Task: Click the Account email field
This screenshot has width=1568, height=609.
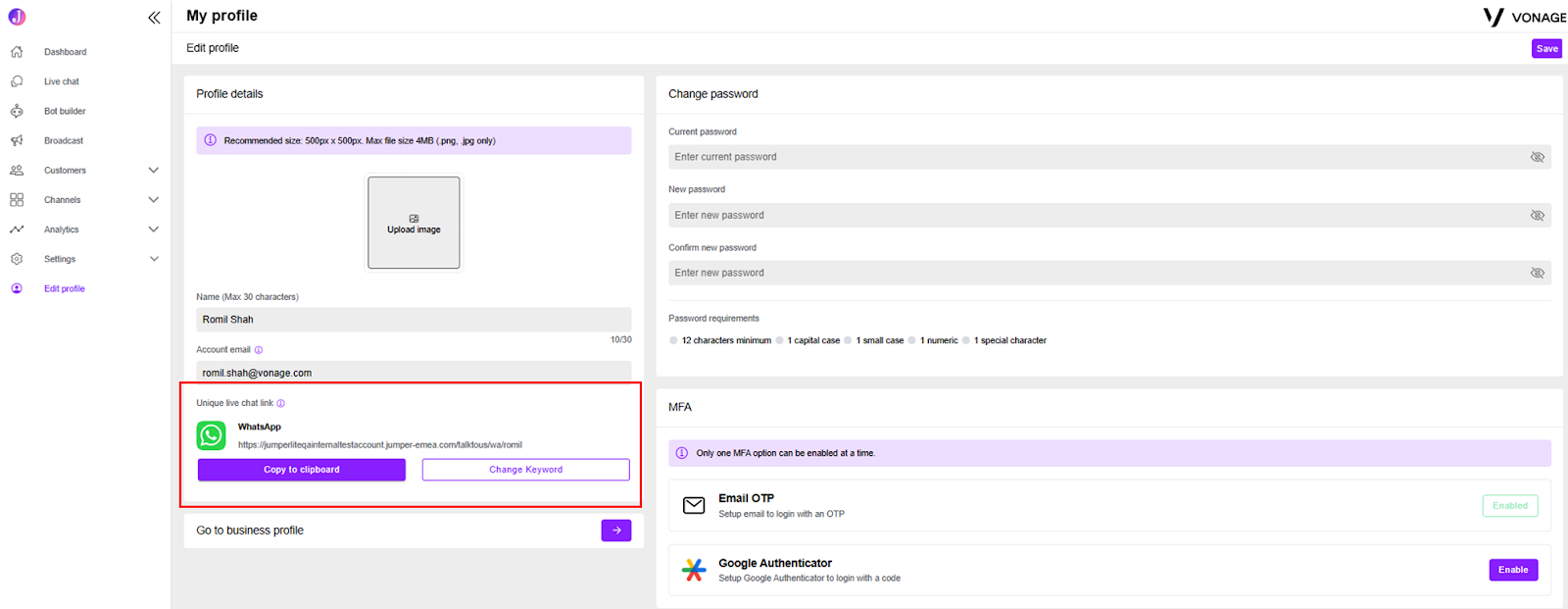Action: tap(414, 373)
